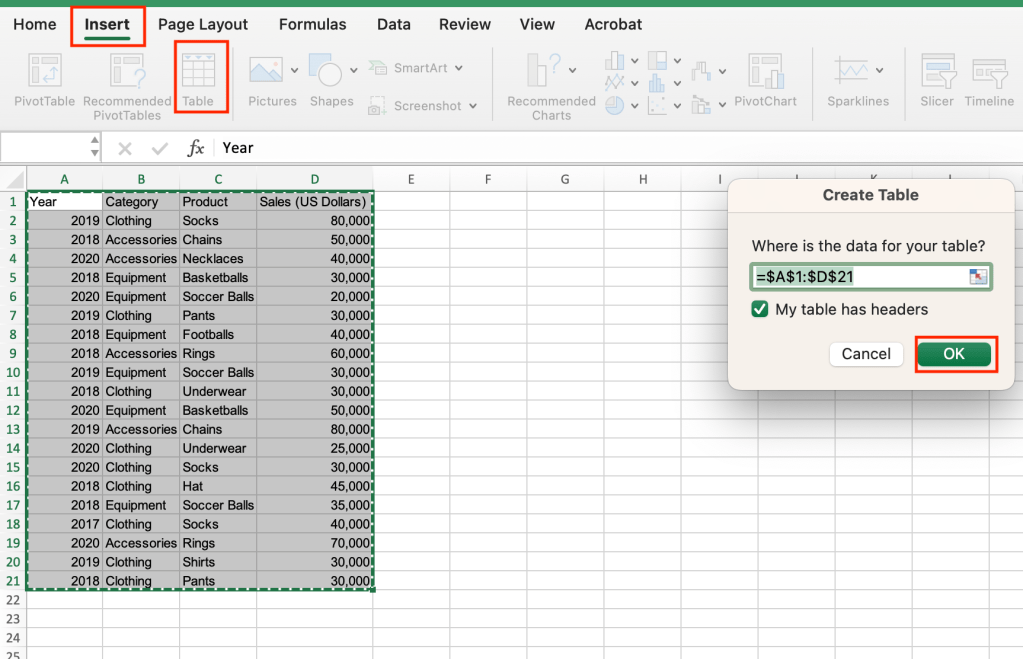Insert a column chart

click(x=615, y=61)
